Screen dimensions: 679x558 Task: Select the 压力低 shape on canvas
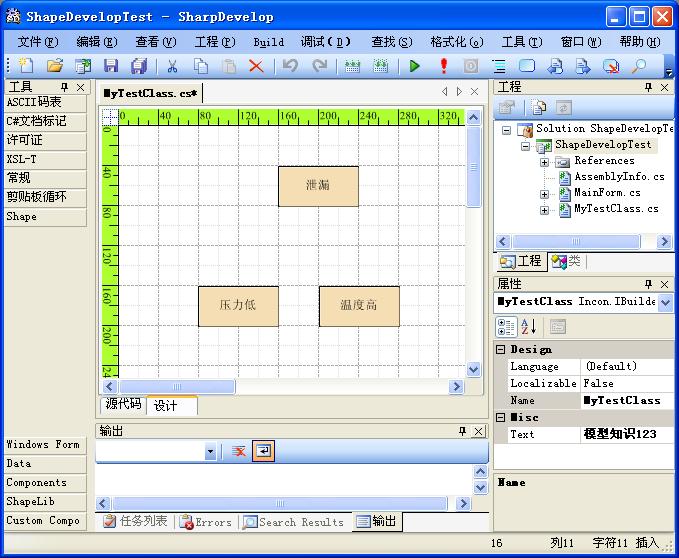pos(238,306)
